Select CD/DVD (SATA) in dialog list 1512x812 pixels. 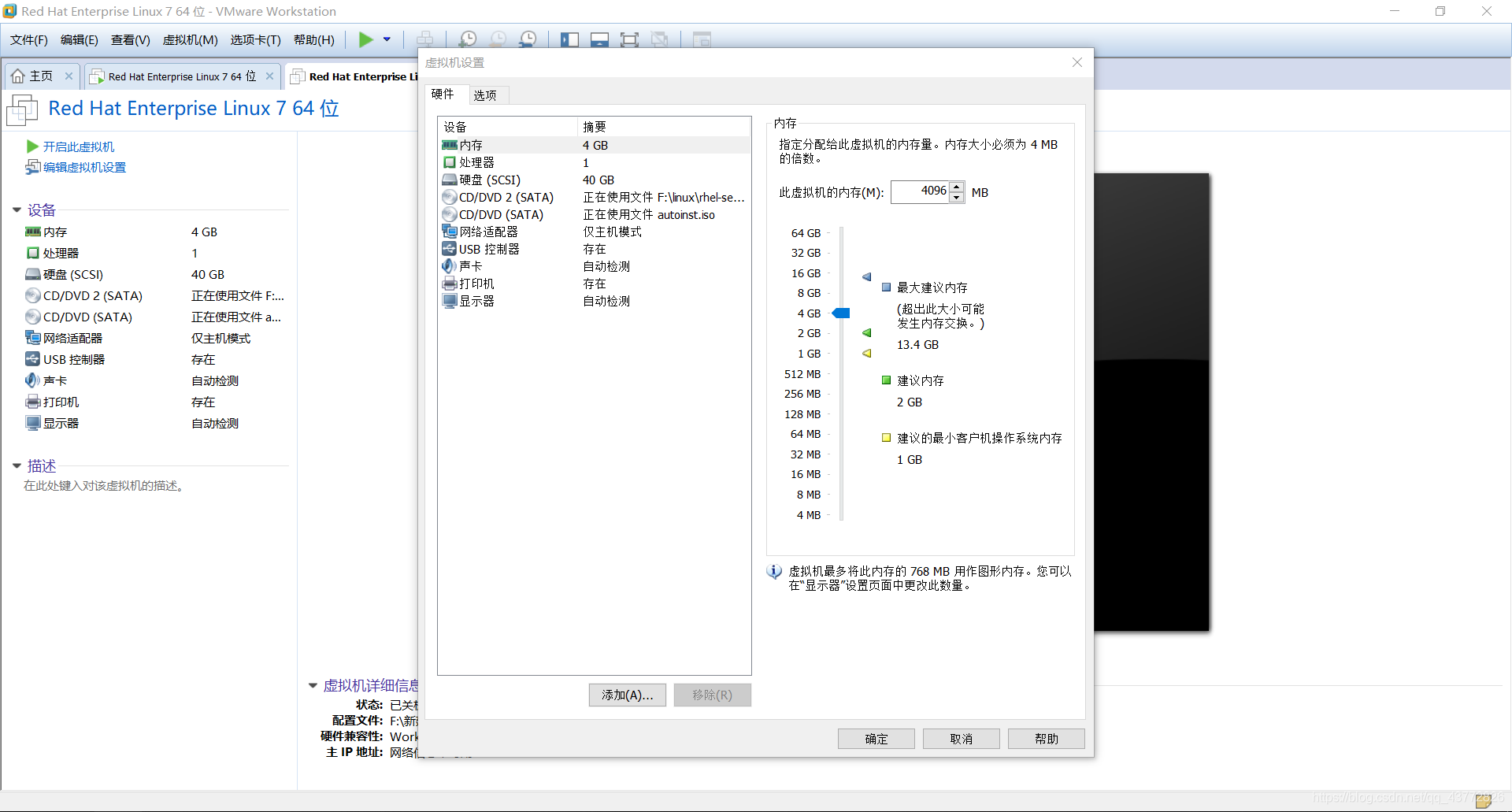594,214
